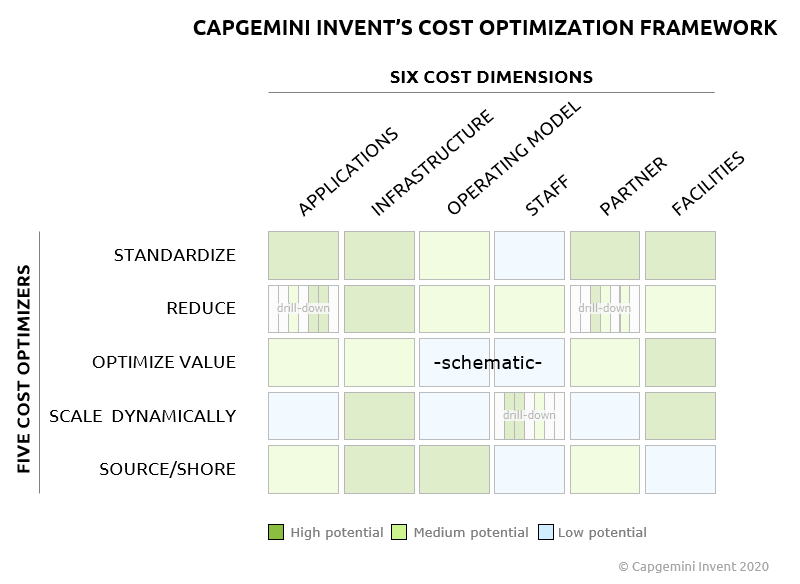Select the Source/Shore row label
Screen dimensions: 800x584
[168, 469]
